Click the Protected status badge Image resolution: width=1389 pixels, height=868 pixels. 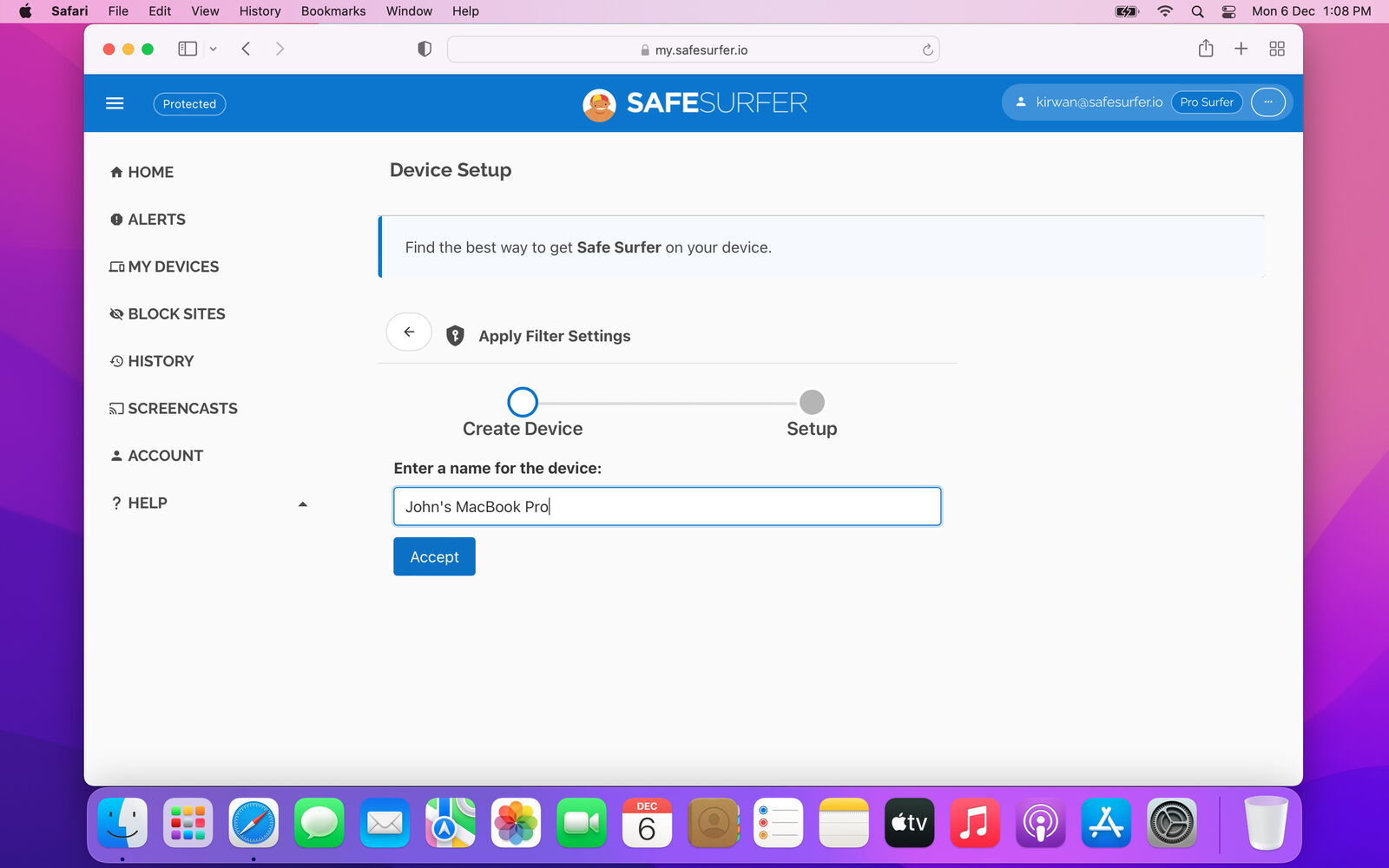189,104
